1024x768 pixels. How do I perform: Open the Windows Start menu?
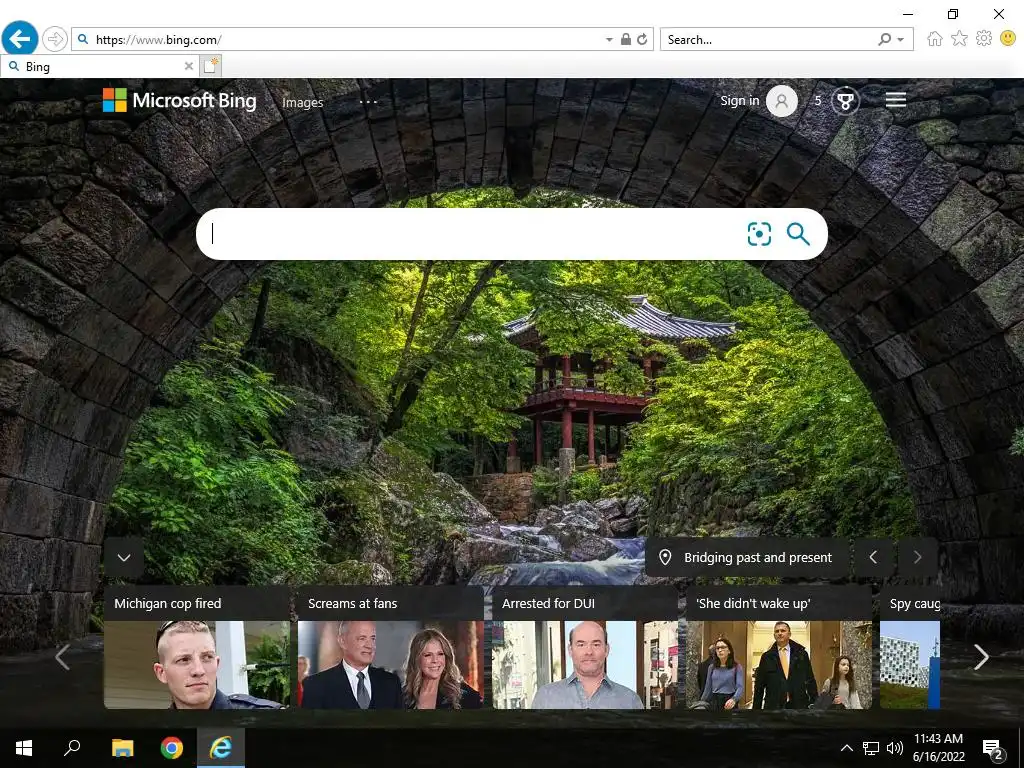[x=24, y=748]
